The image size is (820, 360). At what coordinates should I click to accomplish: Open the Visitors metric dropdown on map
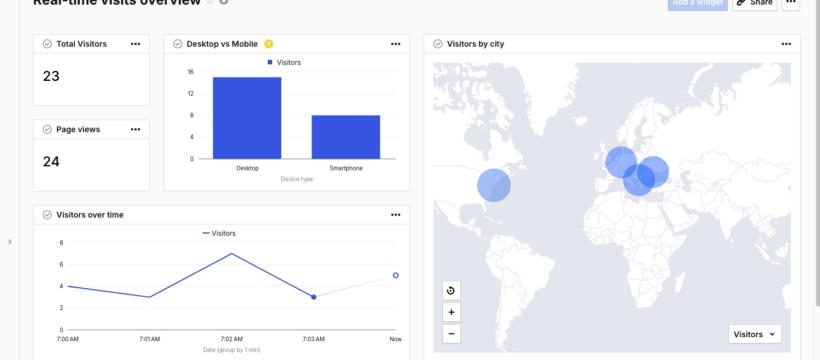coord(755,334)
